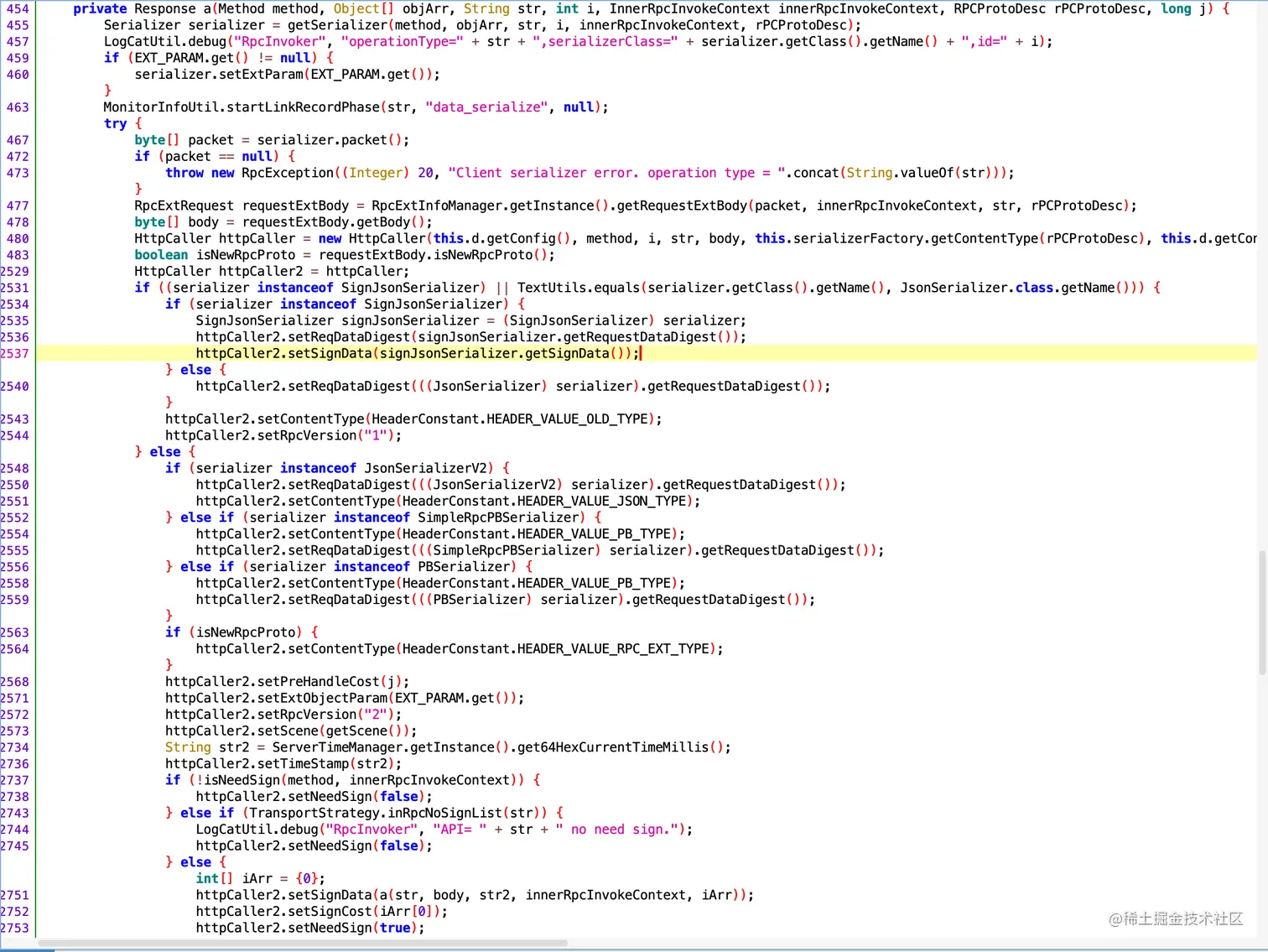Click the horizontal scrollbar thumb below the code
The image size is (1268, 952).
(303, 943)
